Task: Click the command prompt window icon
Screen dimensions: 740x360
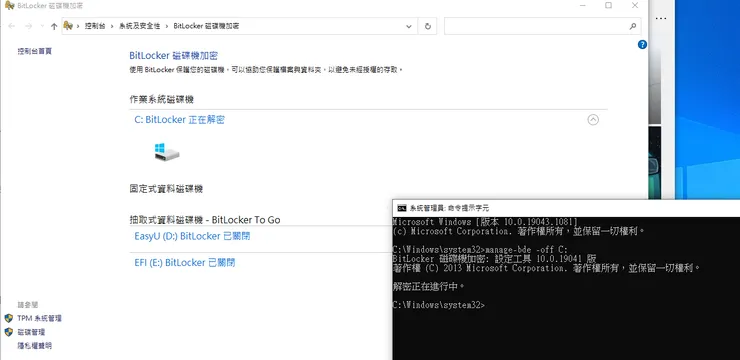Action: (402, 208)
